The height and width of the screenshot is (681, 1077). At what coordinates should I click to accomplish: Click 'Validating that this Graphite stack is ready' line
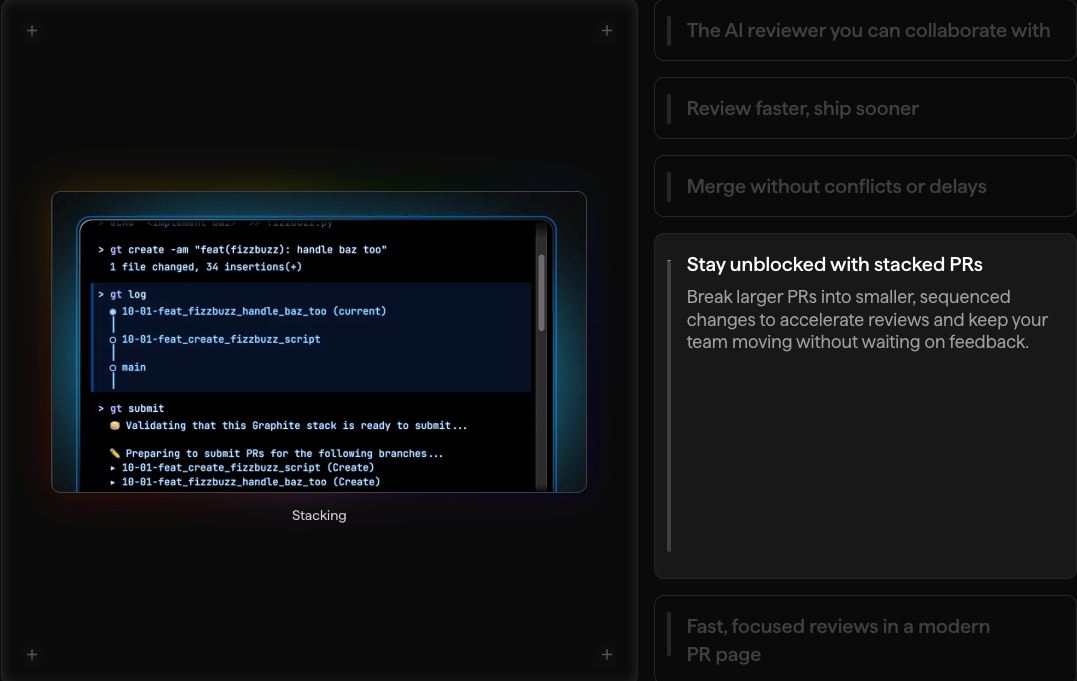point(288,426)
